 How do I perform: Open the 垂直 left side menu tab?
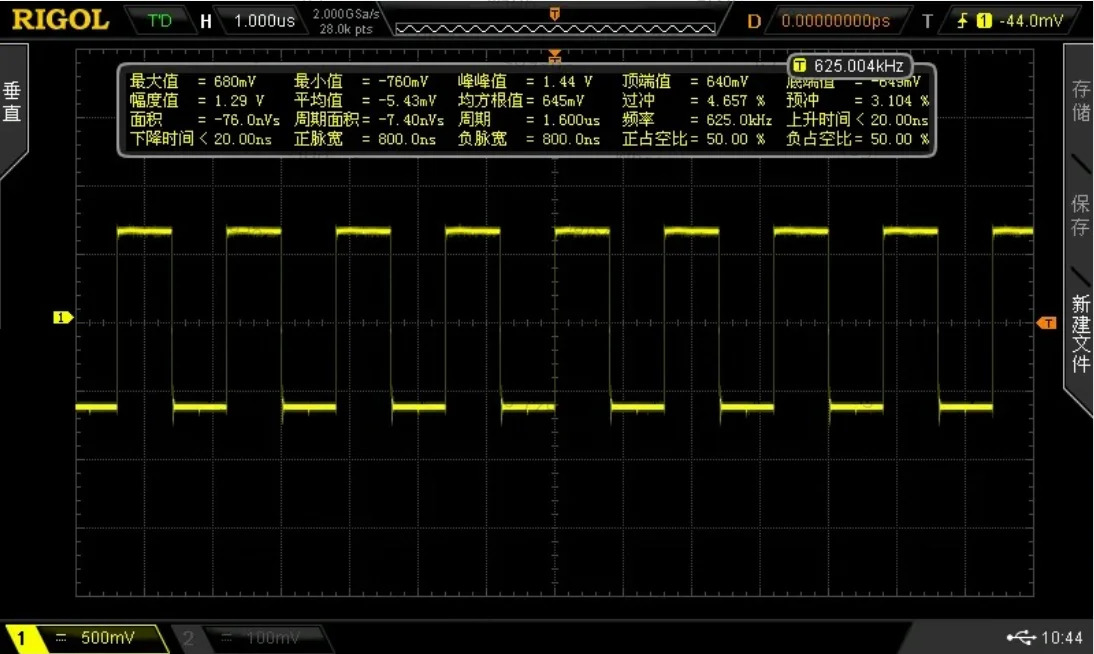(13, 103)
